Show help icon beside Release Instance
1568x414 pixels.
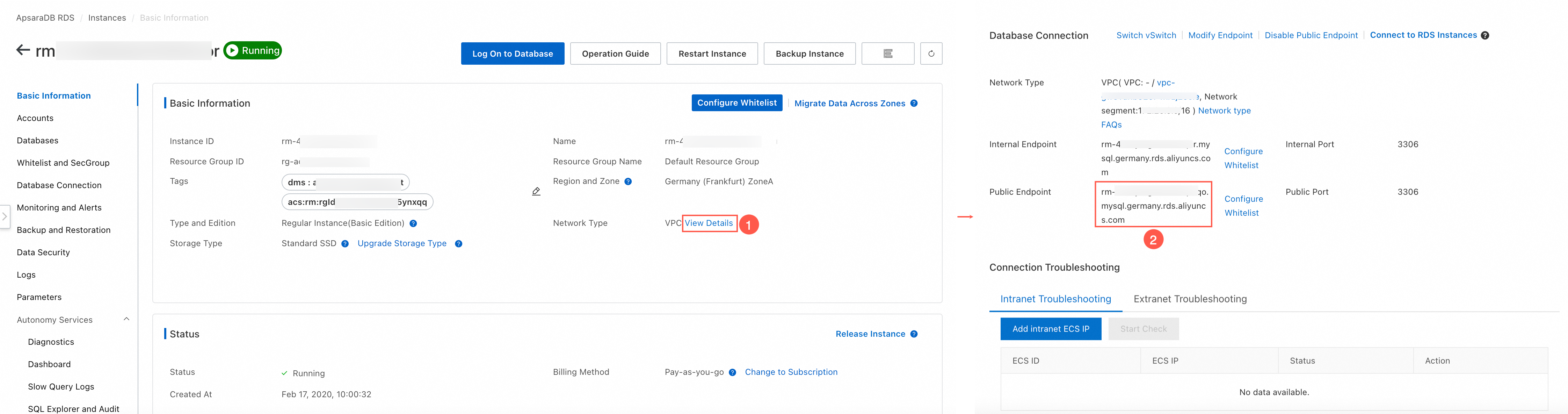pos(914,334)
